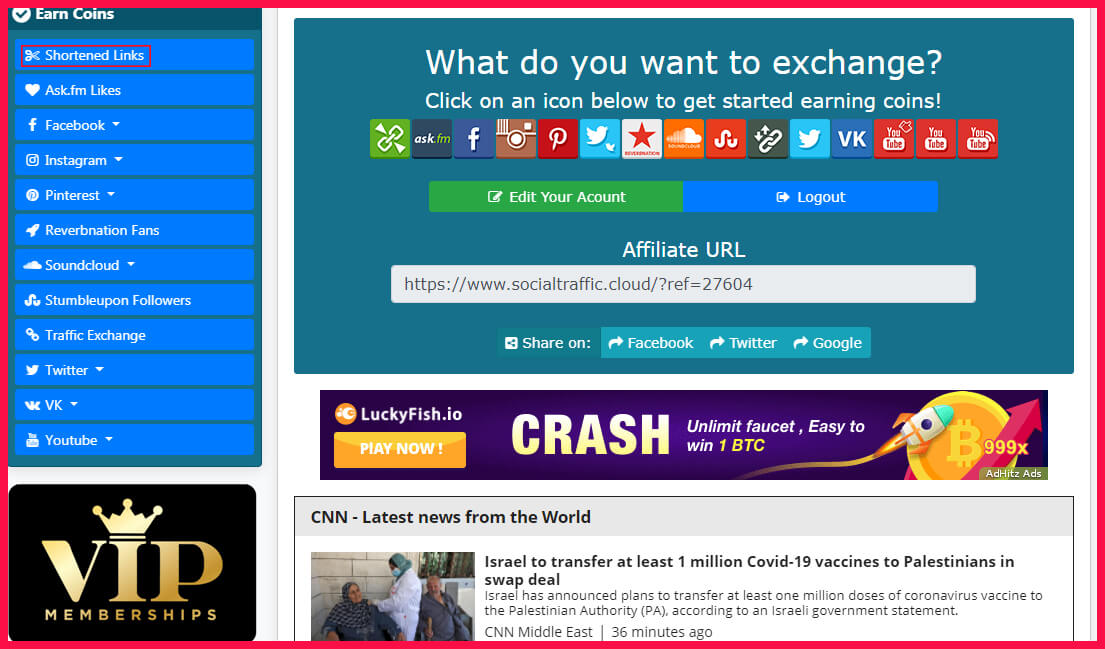Click the vaccination news thumbnail photo
This screenshot has width=1105, height=649.
point(393,596)
